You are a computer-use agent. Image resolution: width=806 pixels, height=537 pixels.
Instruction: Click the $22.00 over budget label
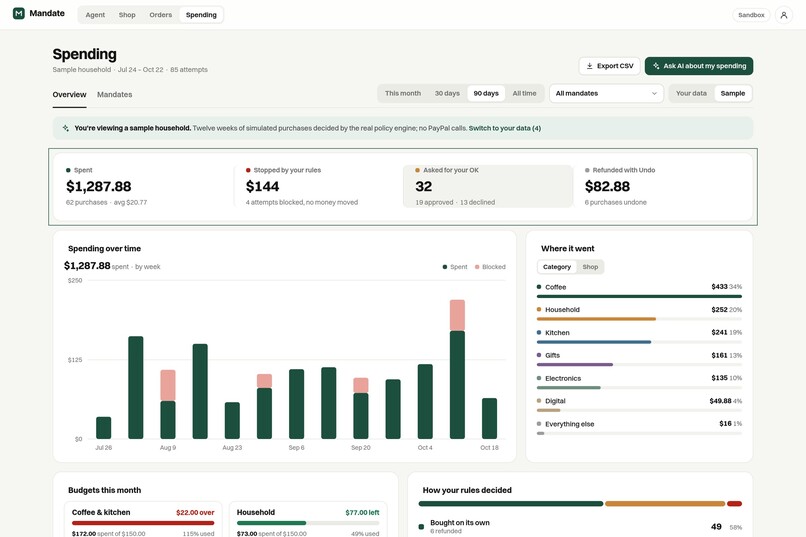click(195, 512)
